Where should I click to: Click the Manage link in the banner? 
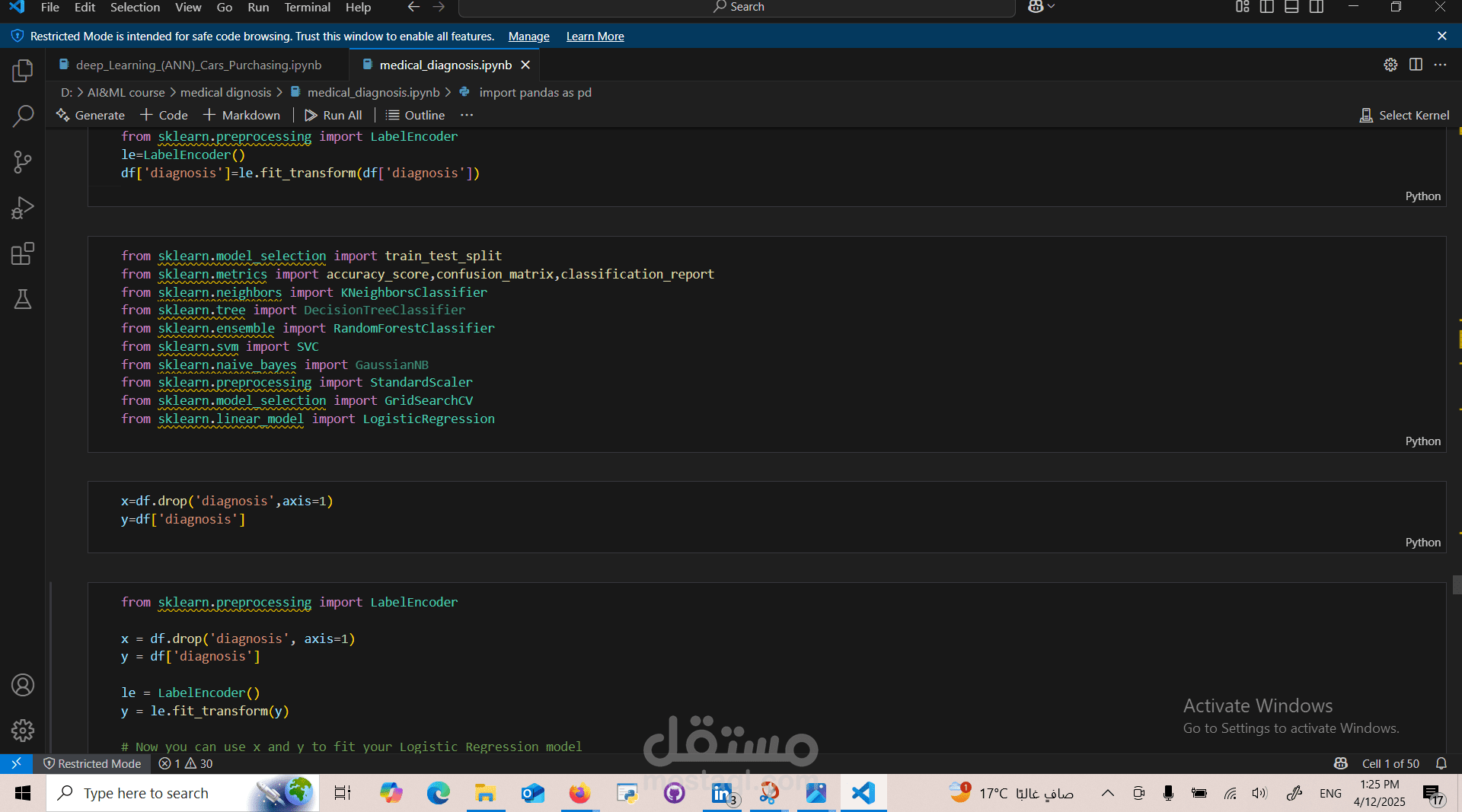tap(528, 36)
